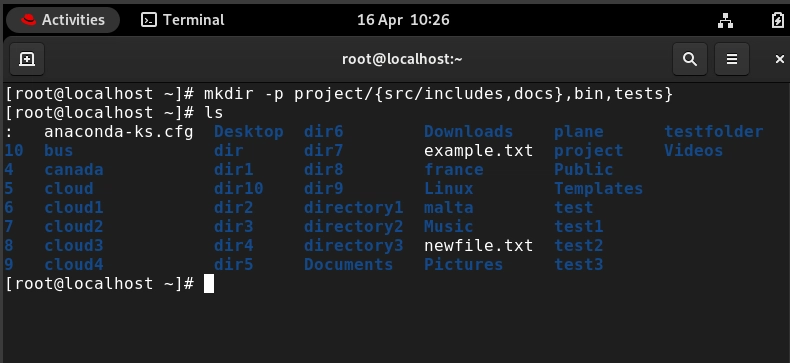
Task: Click the Red Hat logo icon
Action: pyautogui.click(x=28, y=20)
